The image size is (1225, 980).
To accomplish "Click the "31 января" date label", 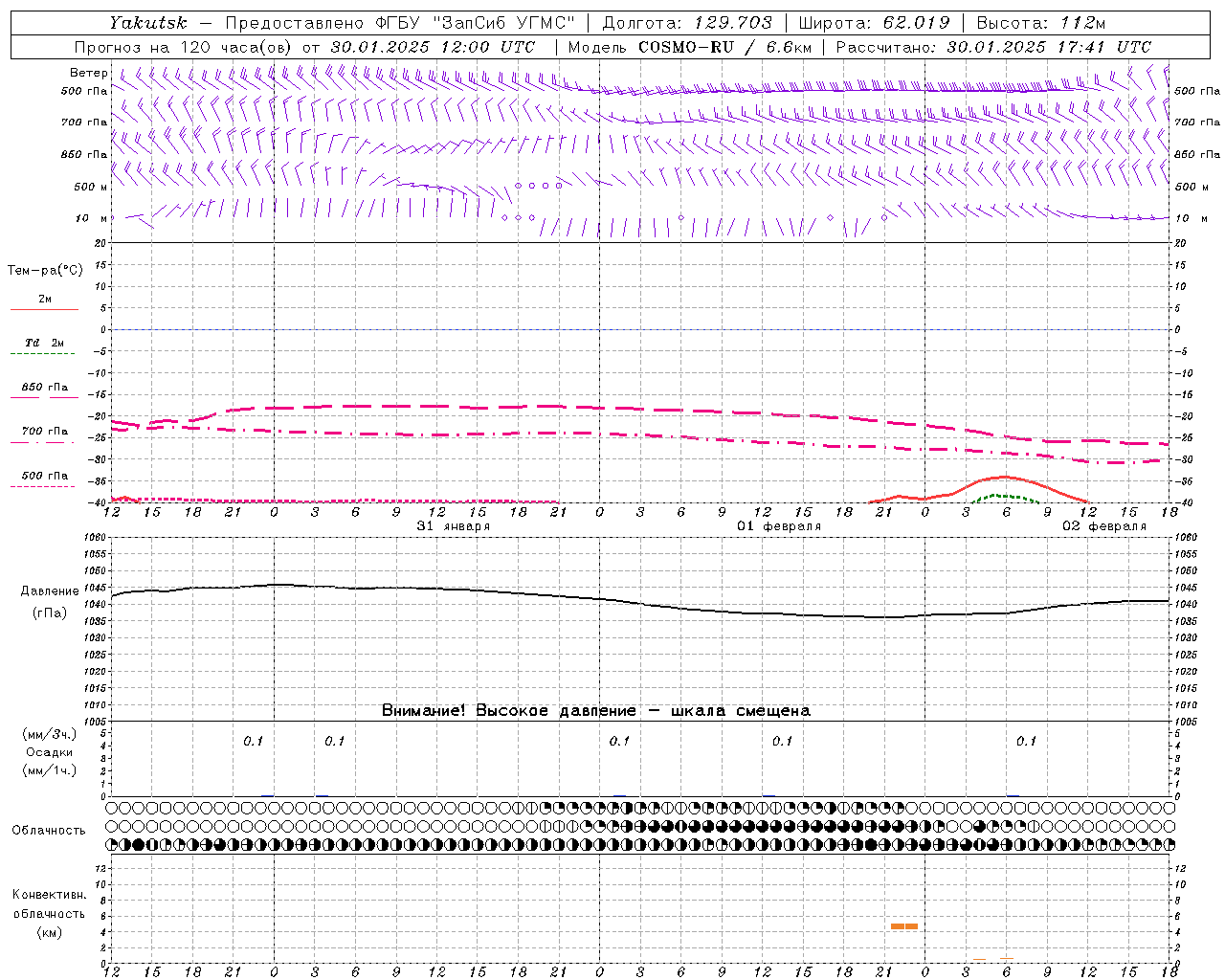I will pos(454,526).
